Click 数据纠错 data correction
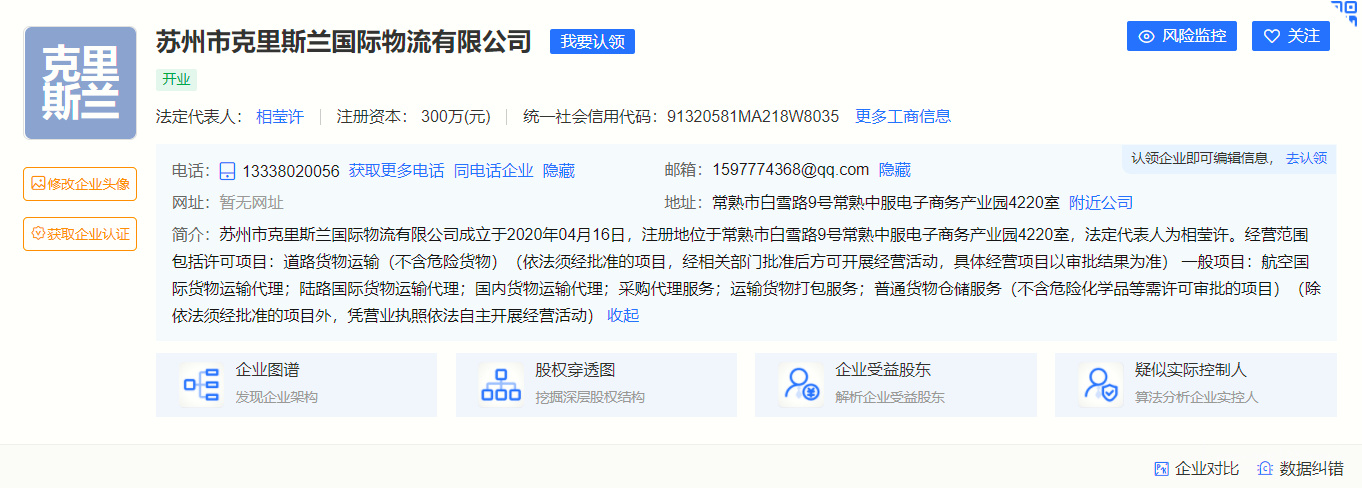1362x488 pixels. coord(1301,469)
